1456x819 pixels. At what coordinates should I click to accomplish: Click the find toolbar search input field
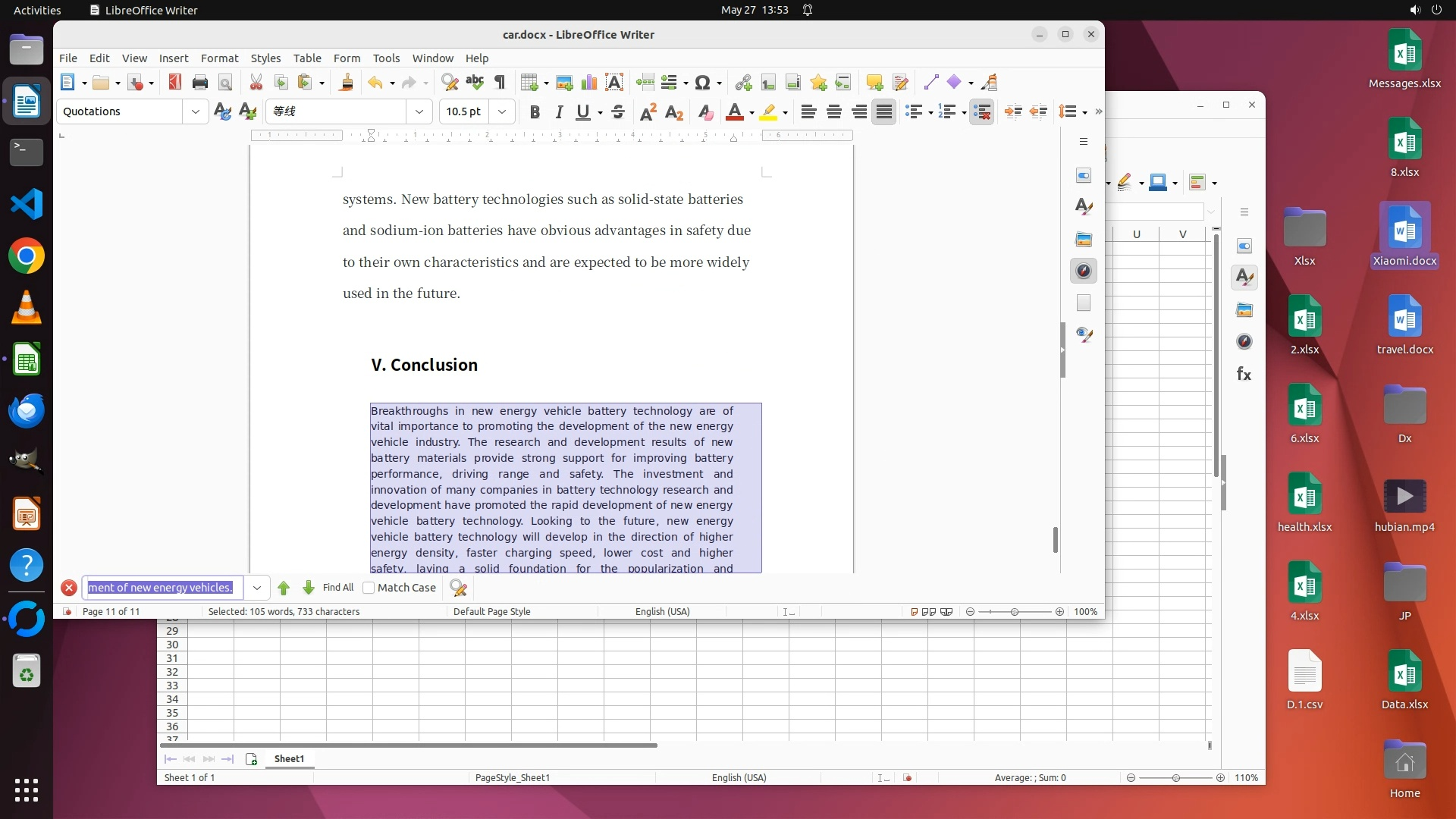tap(162, 588)
